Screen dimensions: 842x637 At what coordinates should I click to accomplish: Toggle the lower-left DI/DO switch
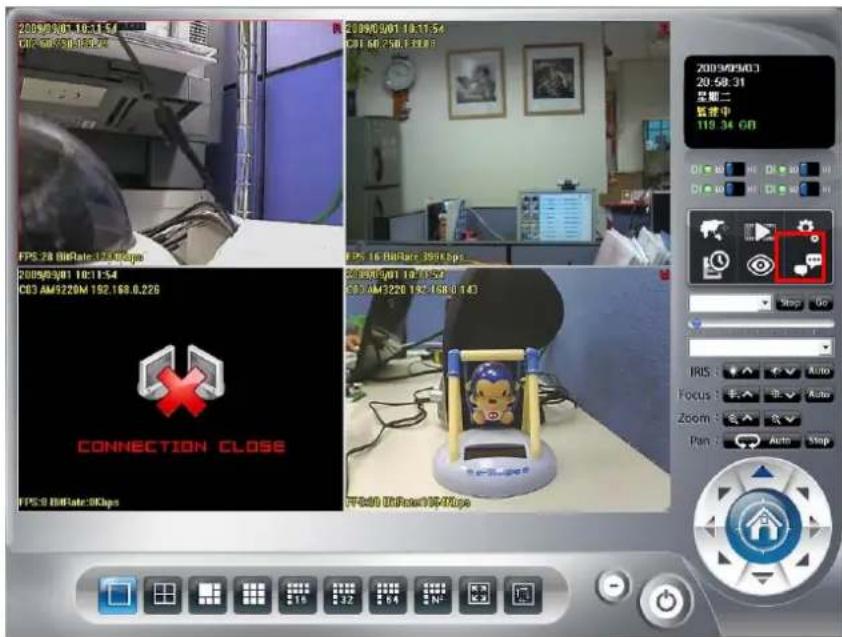[735, 189]
